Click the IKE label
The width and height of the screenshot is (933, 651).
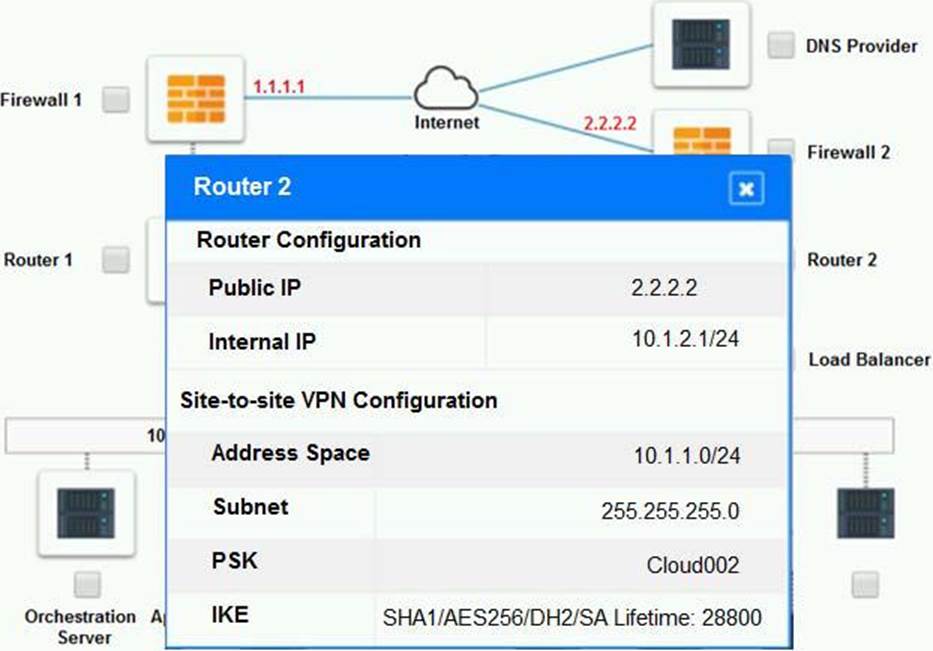coord(230,614)
